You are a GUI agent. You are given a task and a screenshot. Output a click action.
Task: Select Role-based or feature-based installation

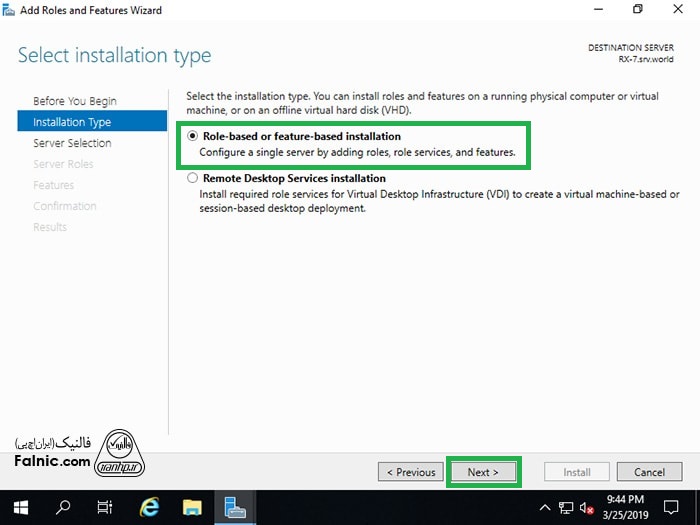tap(193, 136)
